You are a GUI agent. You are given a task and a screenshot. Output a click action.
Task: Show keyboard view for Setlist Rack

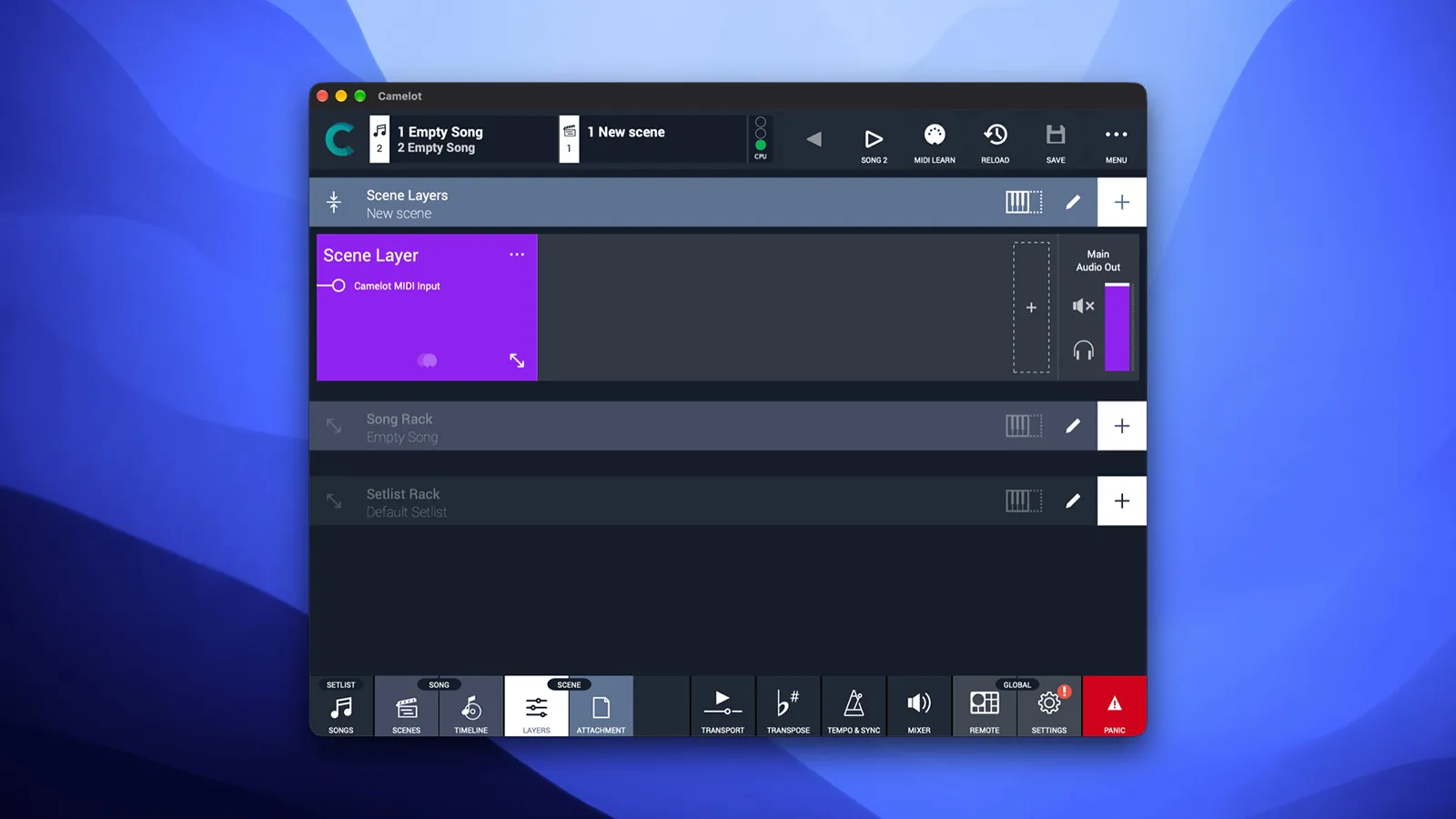[1024, 500]
